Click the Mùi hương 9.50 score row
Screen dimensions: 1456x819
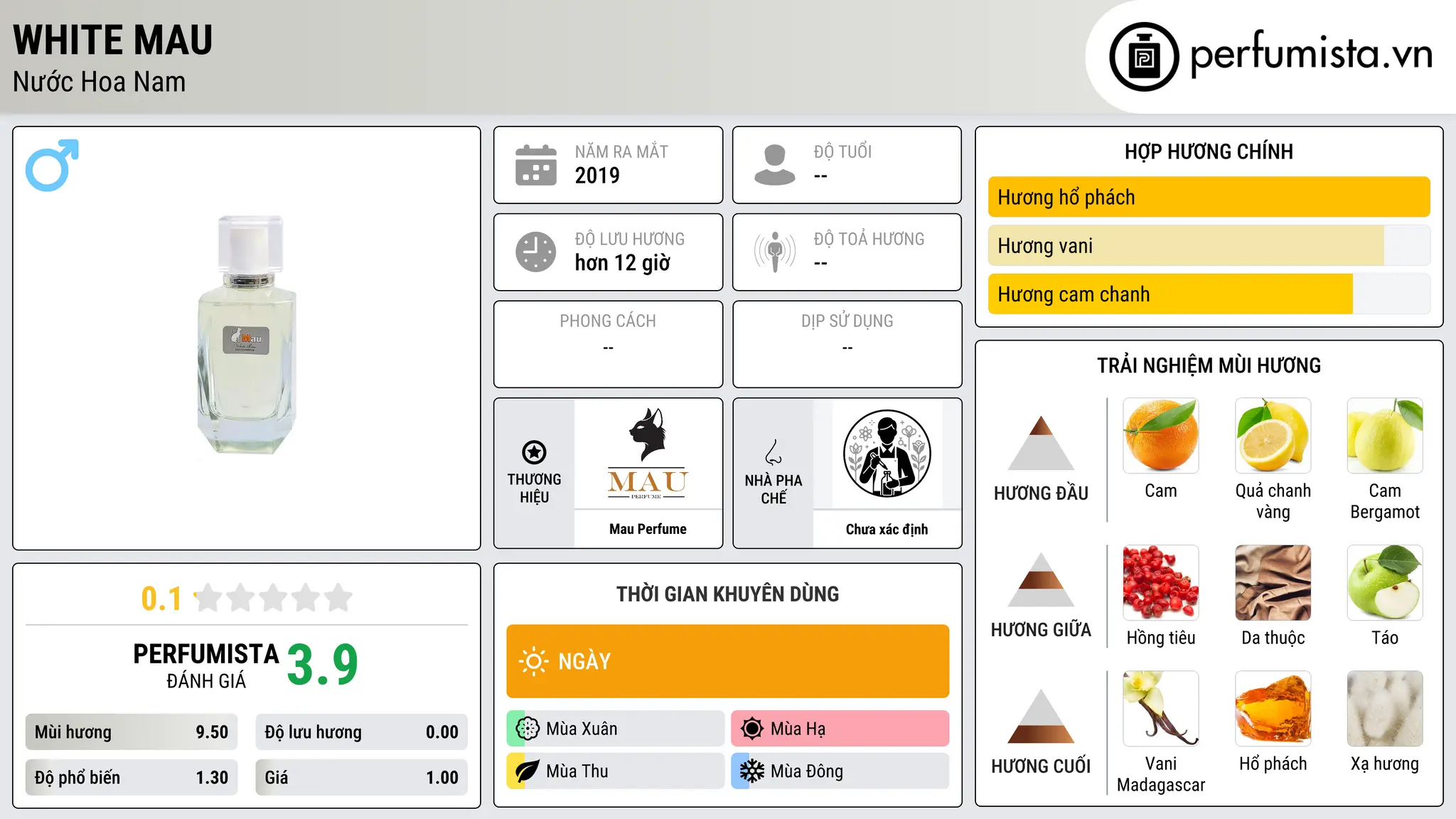132,732
